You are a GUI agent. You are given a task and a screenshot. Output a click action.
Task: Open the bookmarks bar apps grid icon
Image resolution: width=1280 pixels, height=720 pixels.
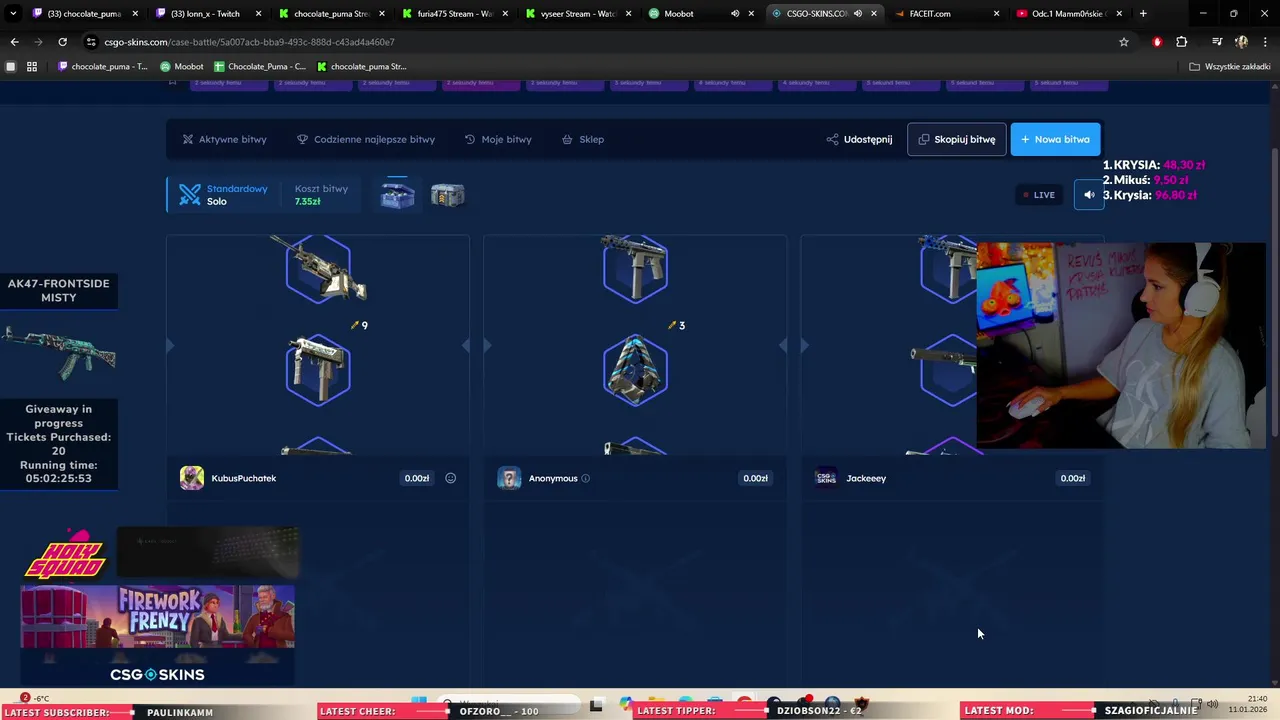(32, 67)
